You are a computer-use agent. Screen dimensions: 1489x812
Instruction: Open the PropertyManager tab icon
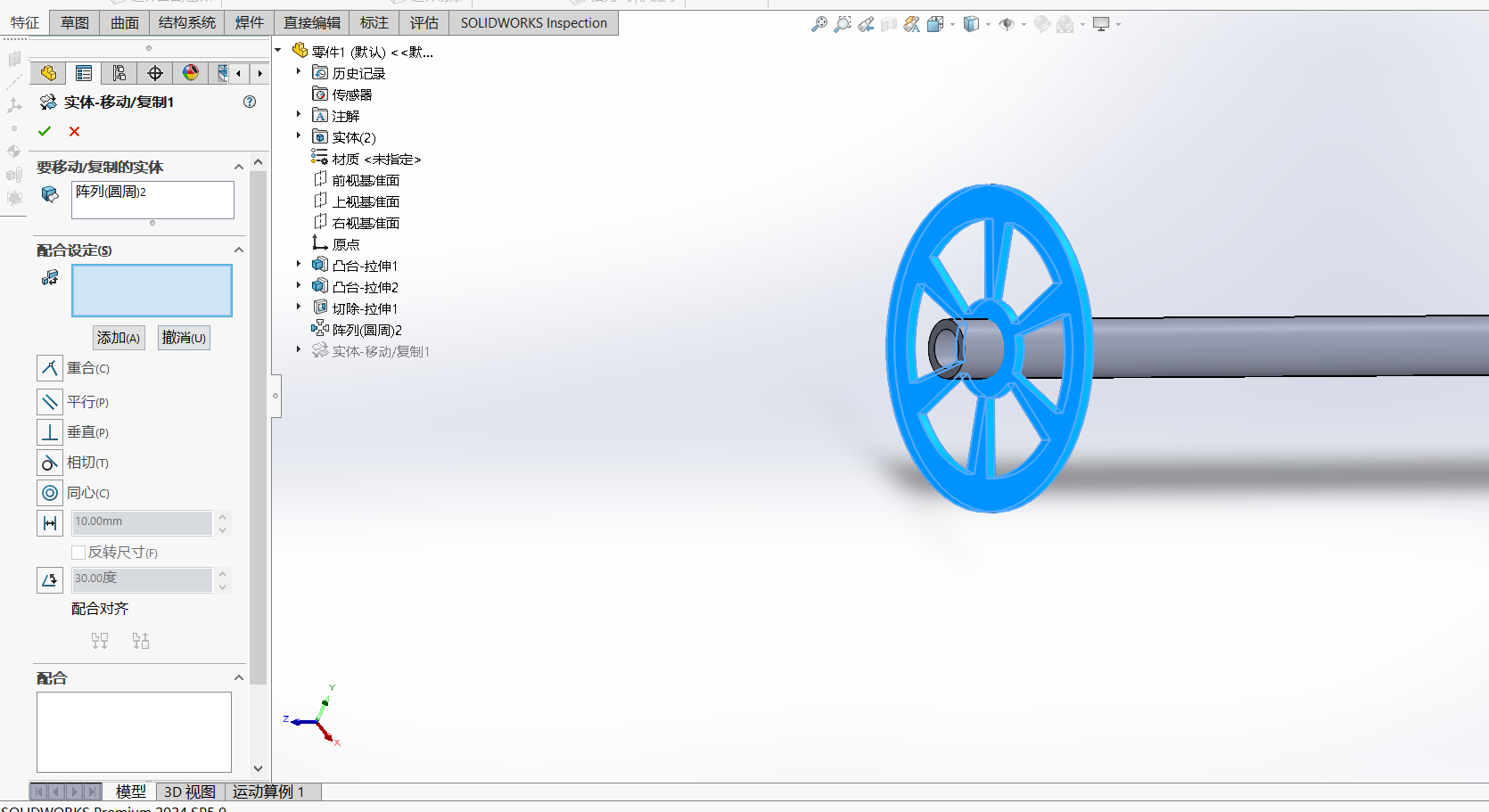(x=84, y=73)
